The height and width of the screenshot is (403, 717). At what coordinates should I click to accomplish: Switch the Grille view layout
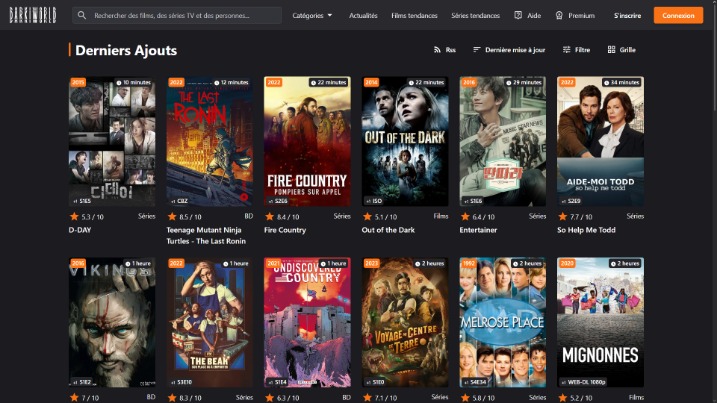[x=621, y=49]
